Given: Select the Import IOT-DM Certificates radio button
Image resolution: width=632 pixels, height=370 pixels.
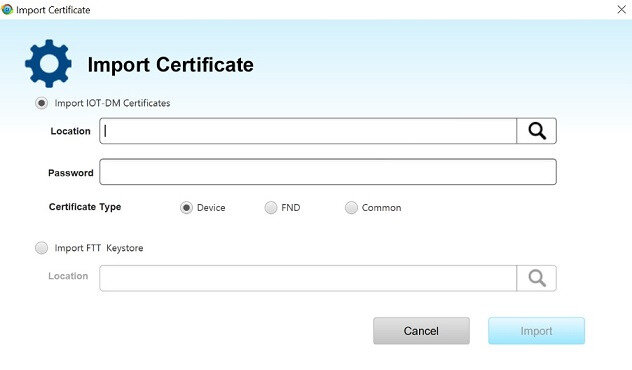Looking at the screenshot, I should [x=42, y=103].
